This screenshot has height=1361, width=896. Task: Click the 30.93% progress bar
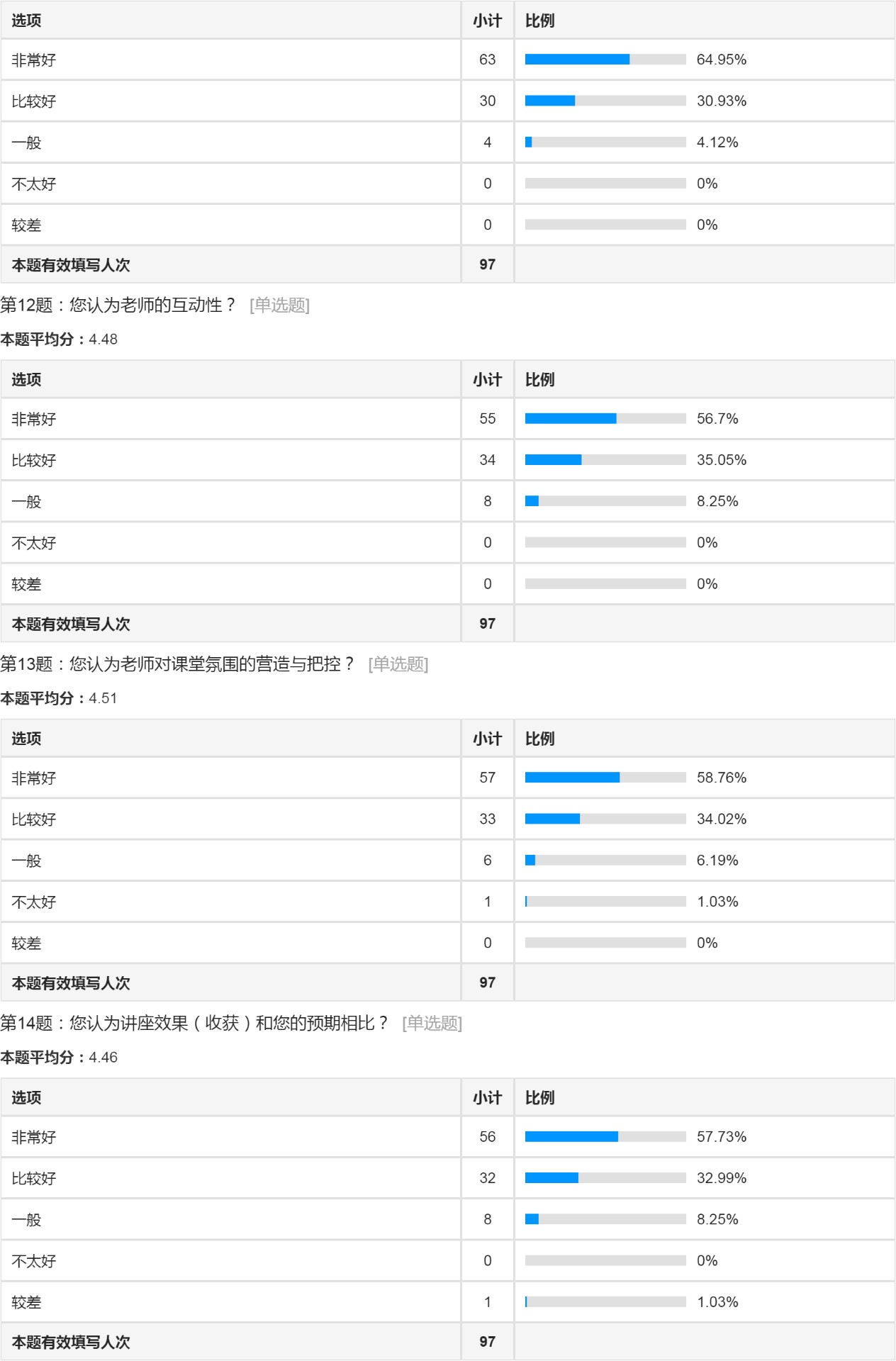(x=605, y=101)
